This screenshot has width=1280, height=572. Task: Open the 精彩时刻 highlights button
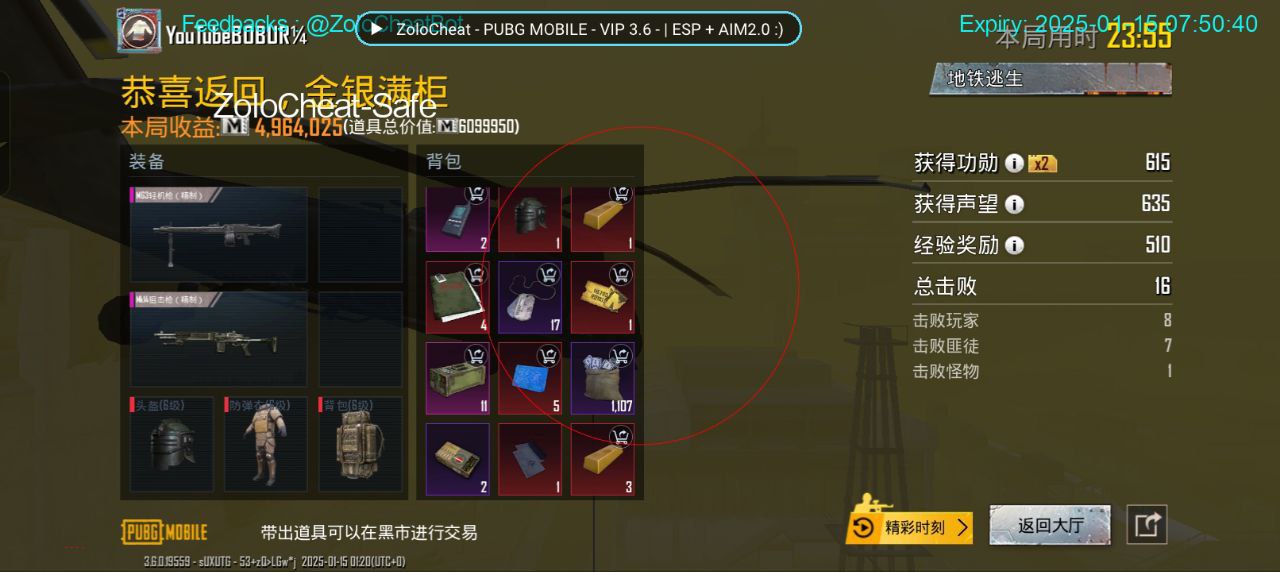(909, 527)
